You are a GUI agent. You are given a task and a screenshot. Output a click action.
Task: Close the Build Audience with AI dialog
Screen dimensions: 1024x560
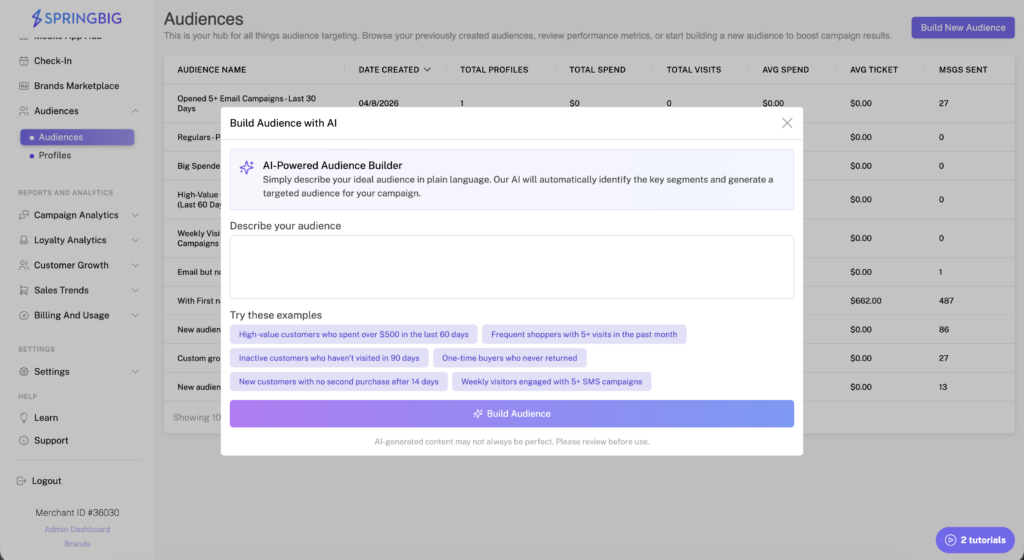point(787,123)
